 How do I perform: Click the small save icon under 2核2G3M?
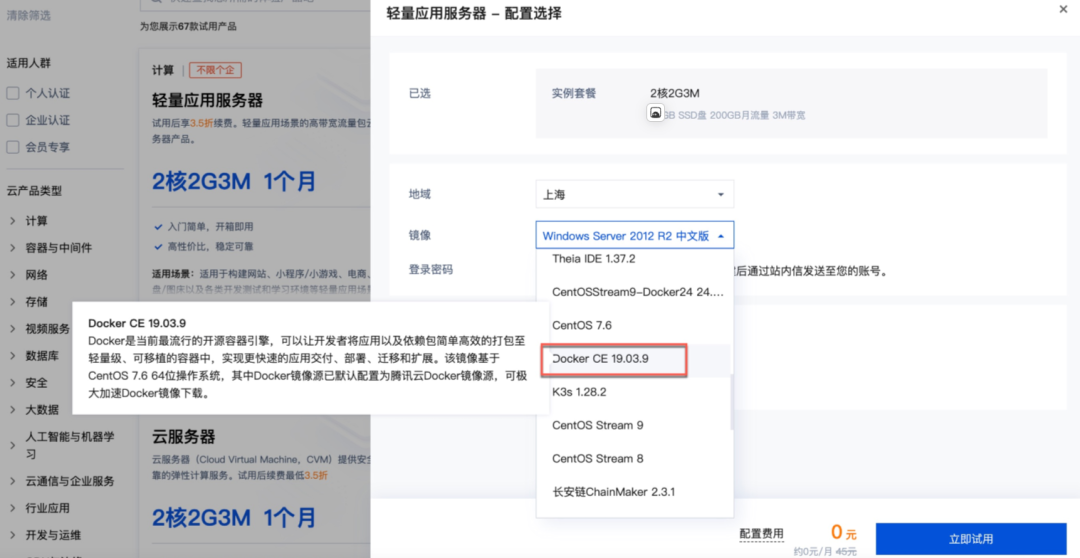pyautogui.click(x=656, y=112)
